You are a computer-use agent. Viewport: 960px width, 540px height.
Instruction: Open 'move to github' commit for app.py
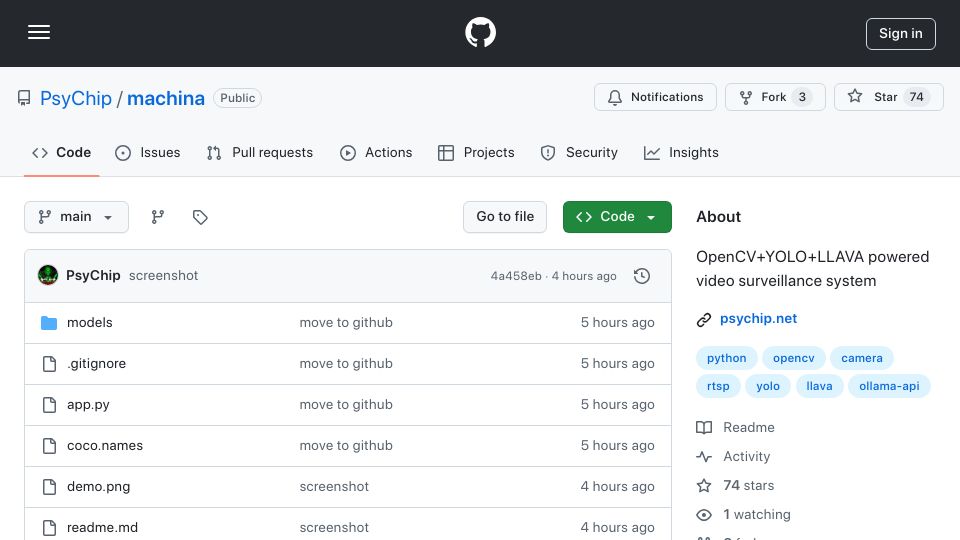pyautogui.click(x=346, y=405)
